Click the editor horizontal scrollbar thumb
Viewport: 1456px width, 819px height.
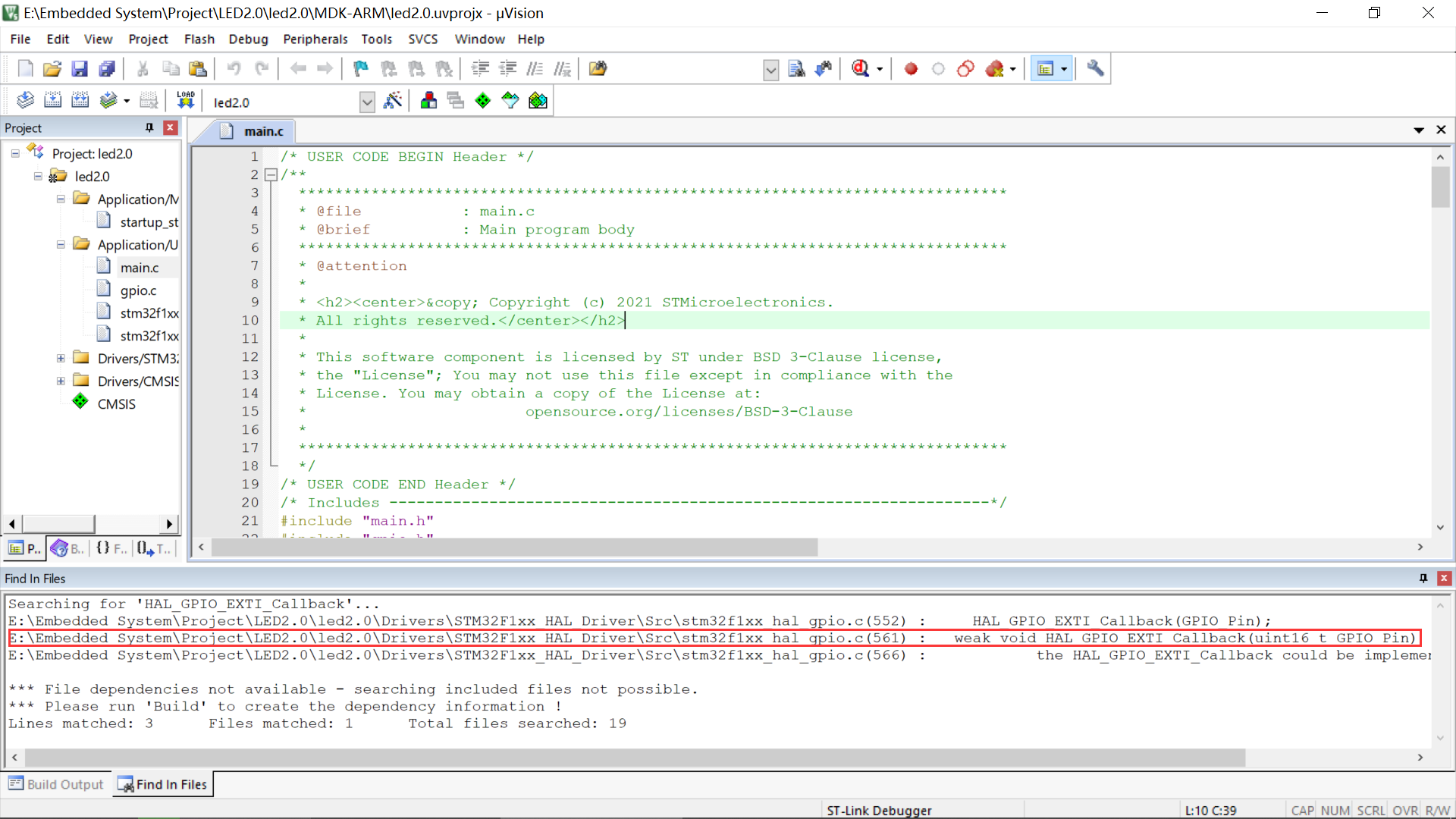point(514,547)
